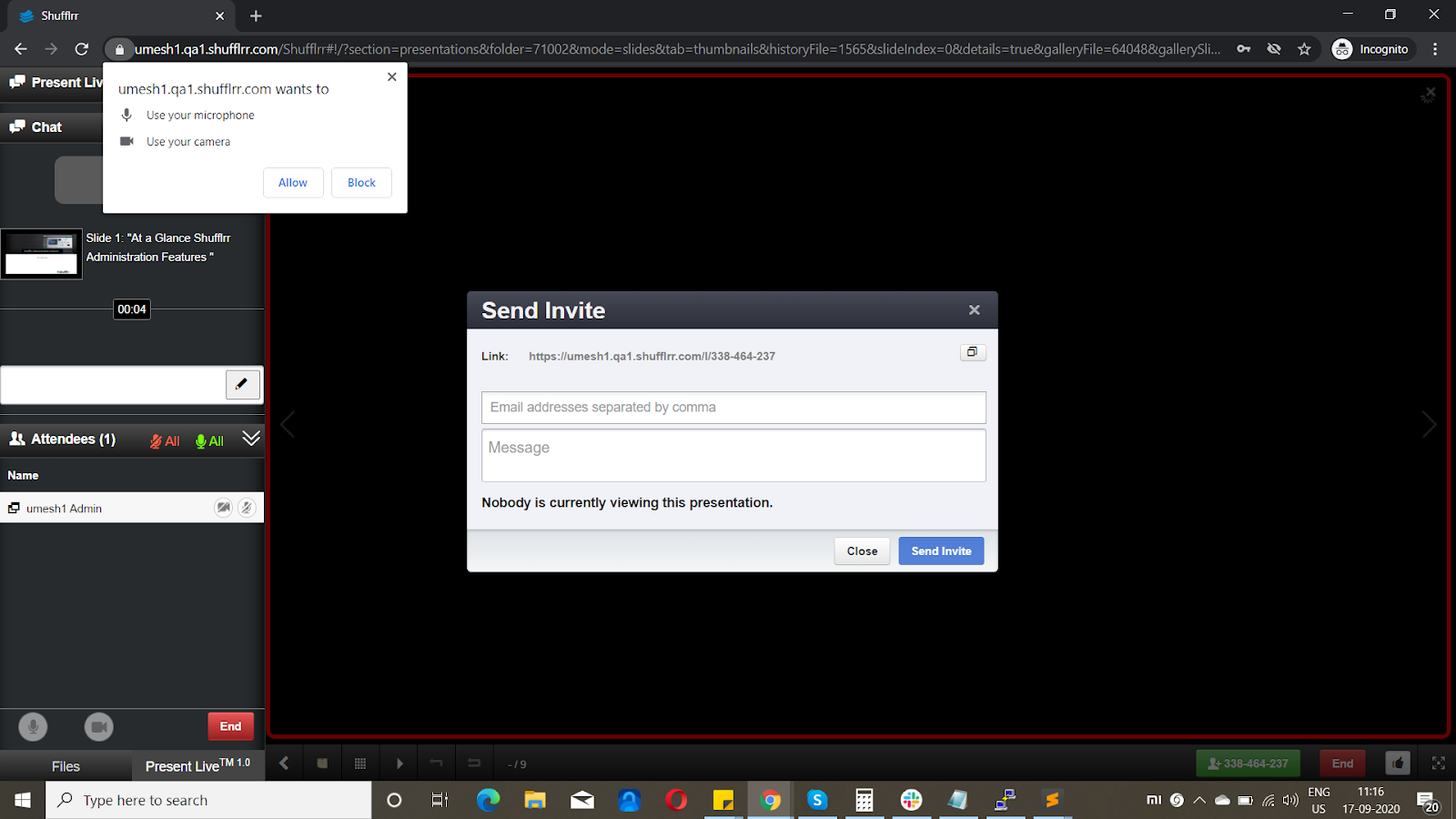This screenshot has width=1456, height=819.
Task: Copy the invite link to clipboard
Action: pos(973,352)
